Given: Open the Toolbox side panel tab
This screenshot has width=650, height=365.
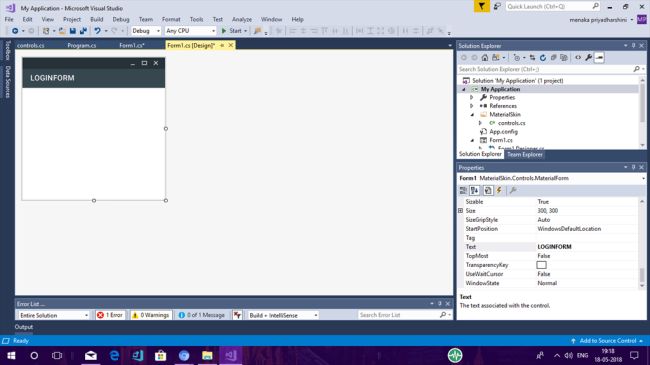Looking at the screenshot, I should (7, 50).
